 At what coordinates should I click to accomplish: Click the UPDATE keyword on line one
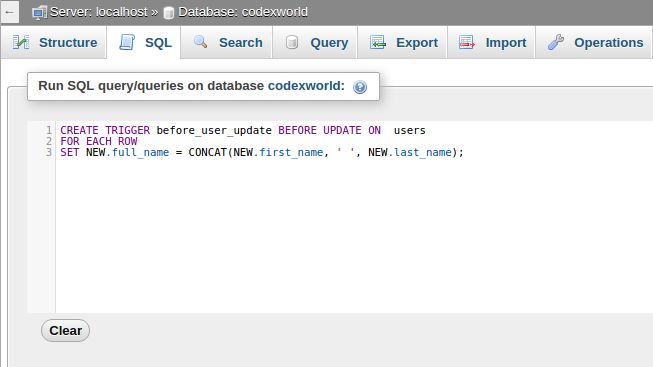(x=342, y=130)
